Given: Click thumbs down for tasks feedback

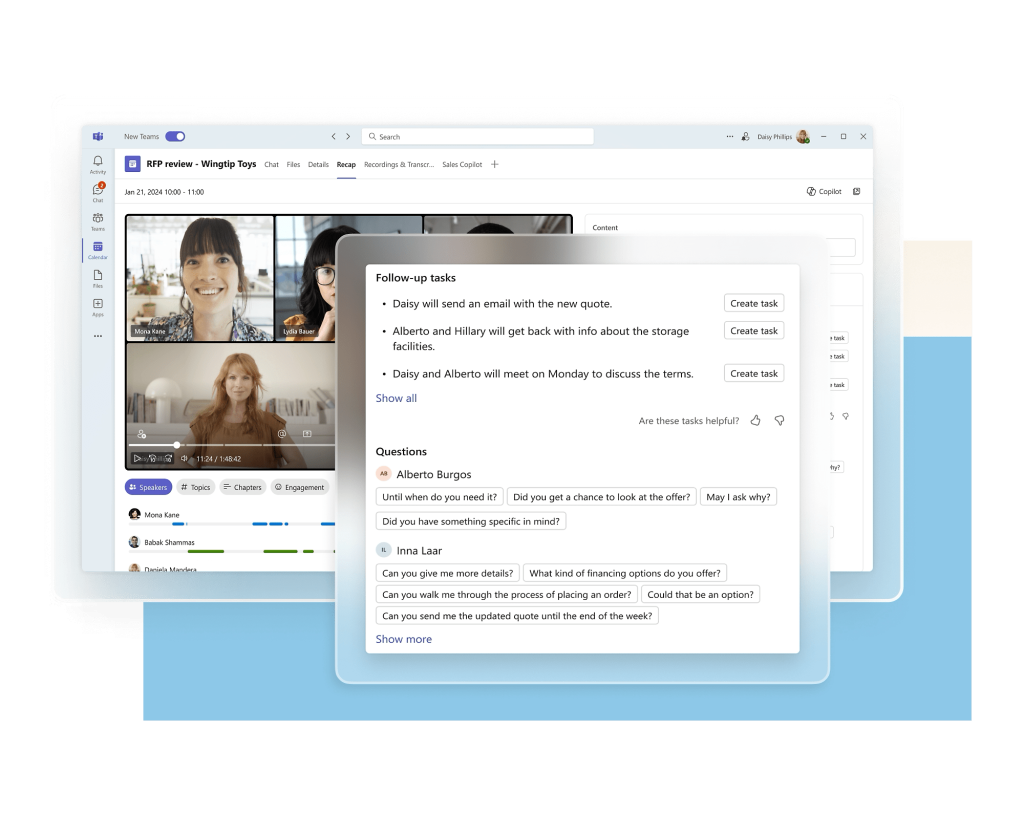Looking at the screenshot, I should [x=779, y=421].
